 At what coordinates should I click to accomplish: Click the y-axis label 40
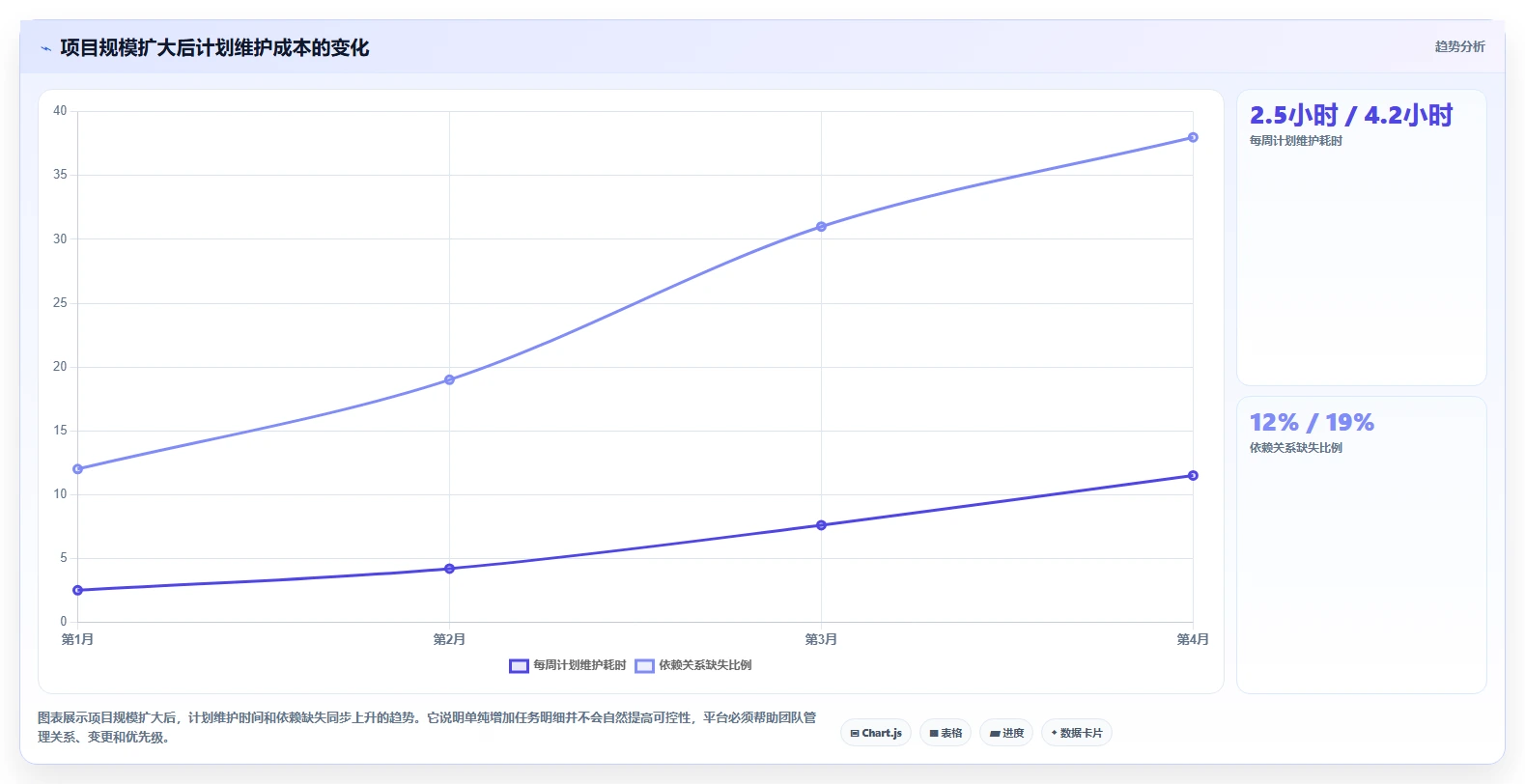click(x=60, y=111)
